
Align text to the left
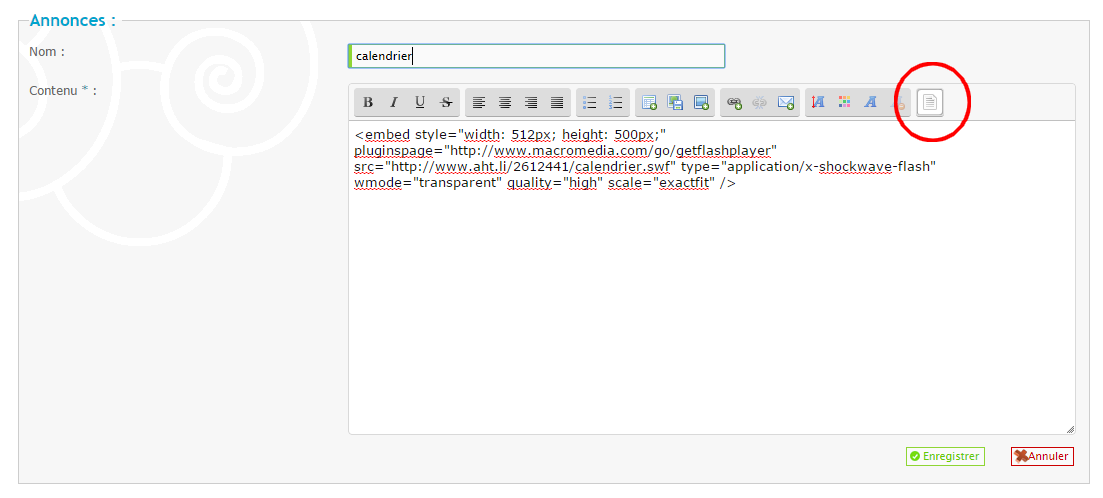[479, 103]
